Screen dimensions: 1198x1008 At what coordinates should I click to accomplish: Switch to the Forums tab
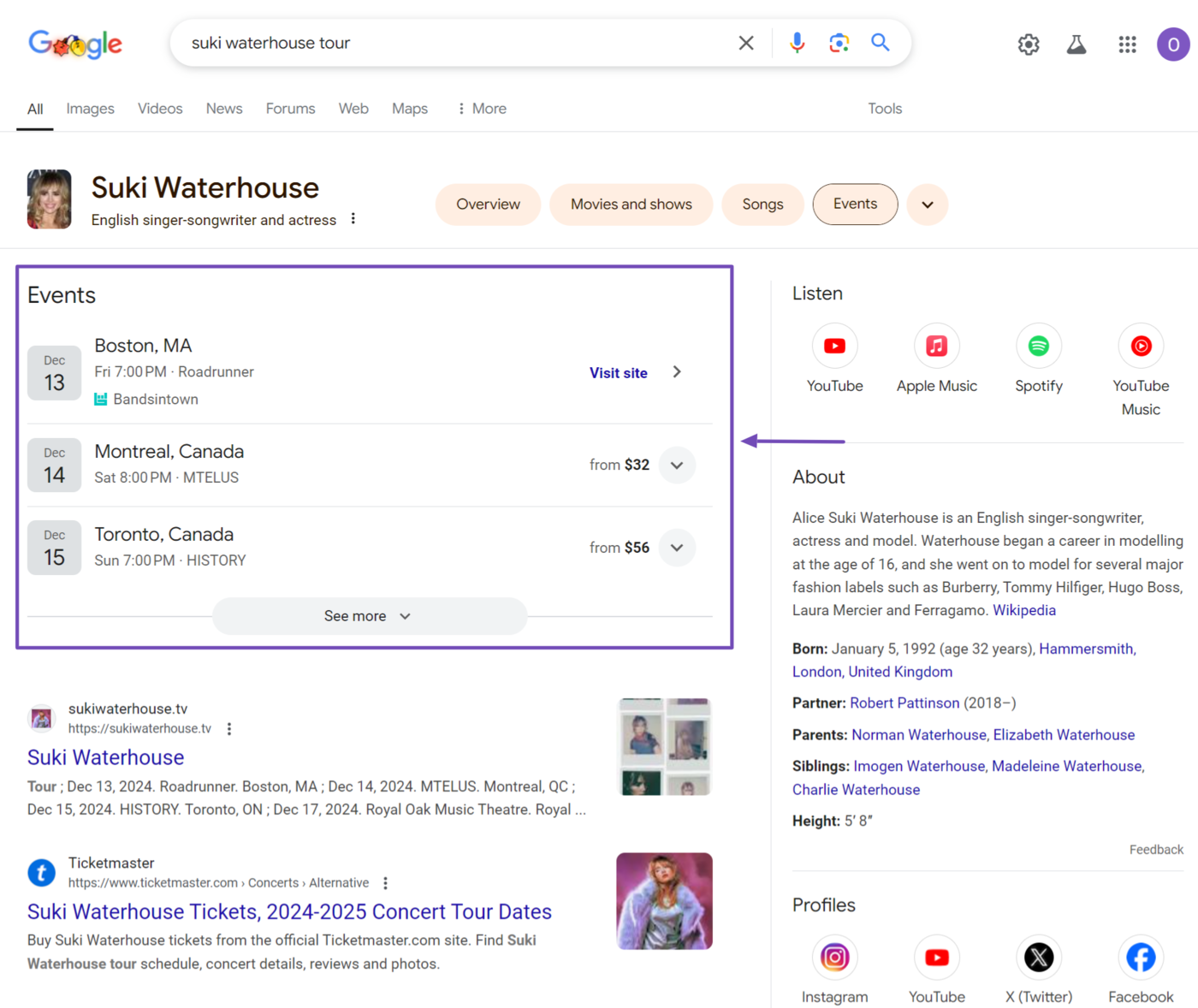tap(290, 109)
